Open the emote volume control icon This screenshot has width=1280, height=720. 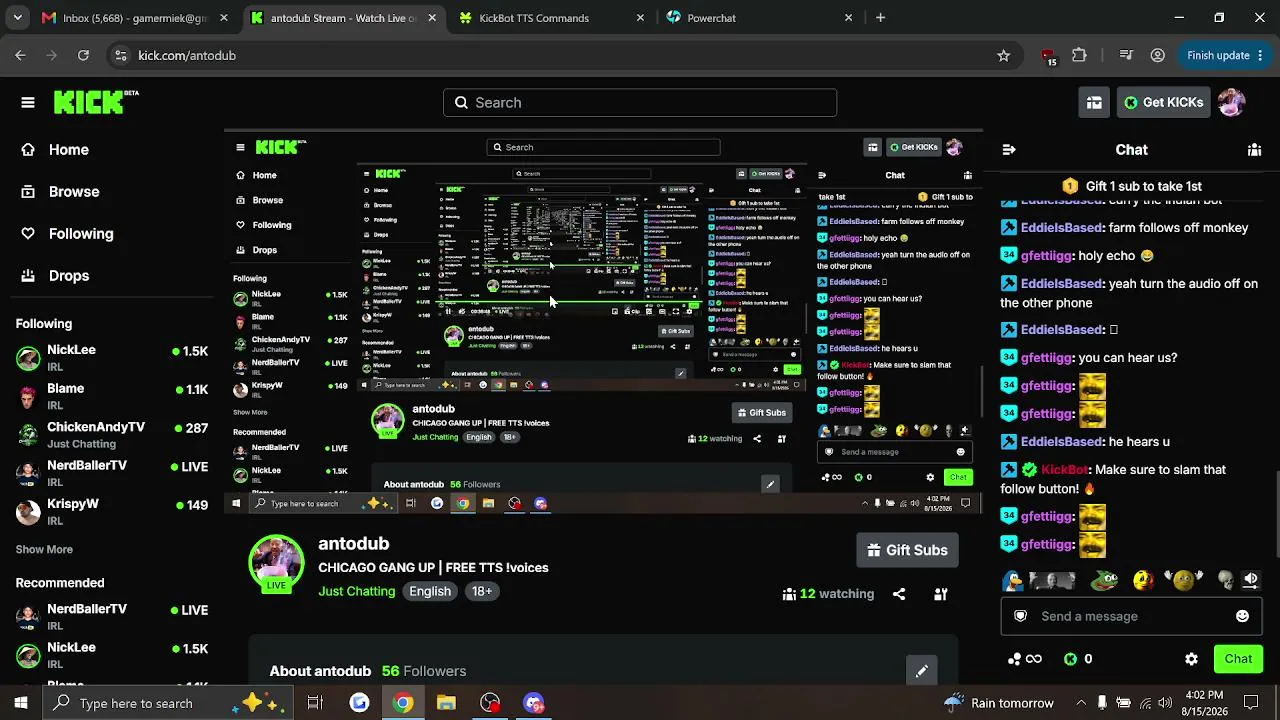pos(1250,580)
